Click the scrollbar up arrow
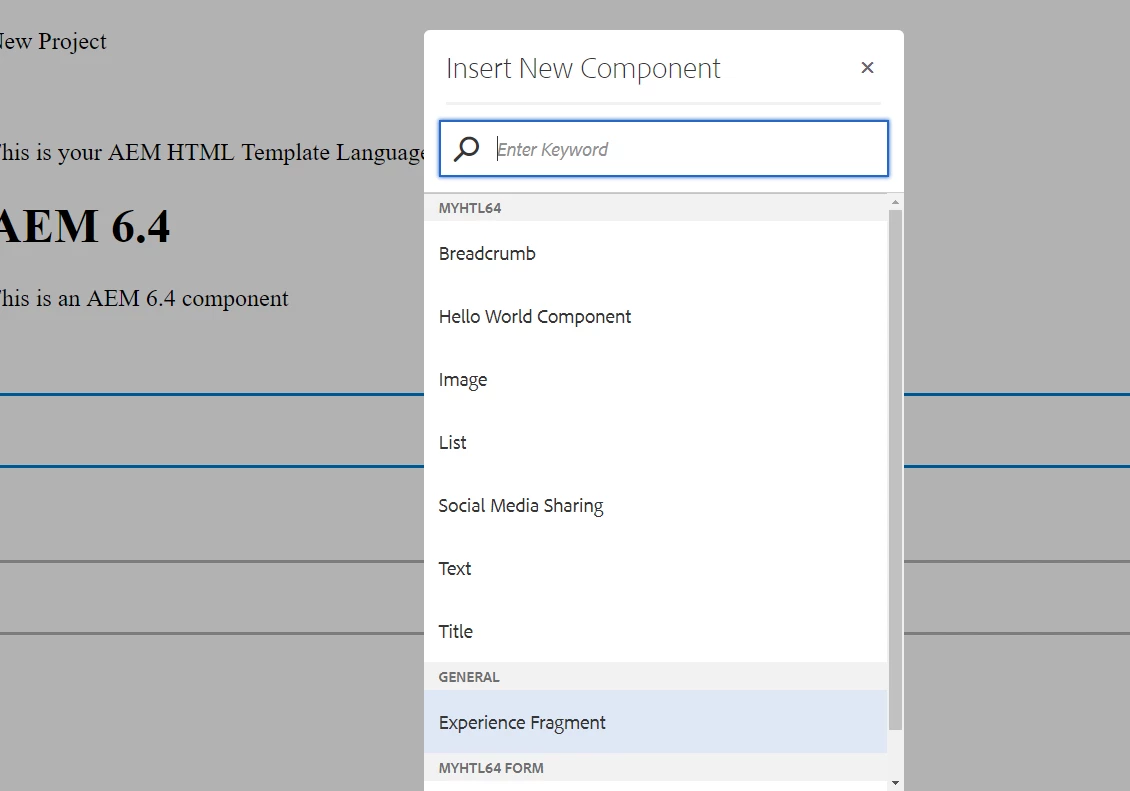1130x791 pixels. click(895, 202)
